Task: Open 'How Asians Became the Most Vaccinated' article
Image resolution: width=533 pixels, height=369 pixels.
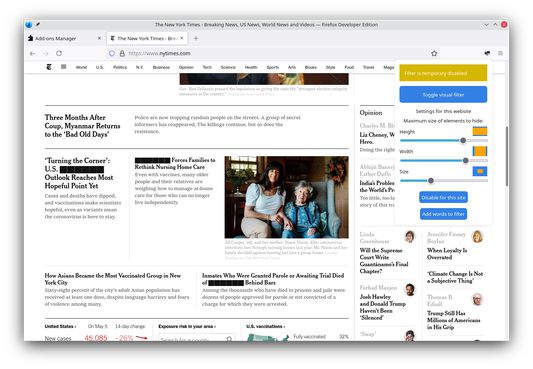Action: [113, 279]
